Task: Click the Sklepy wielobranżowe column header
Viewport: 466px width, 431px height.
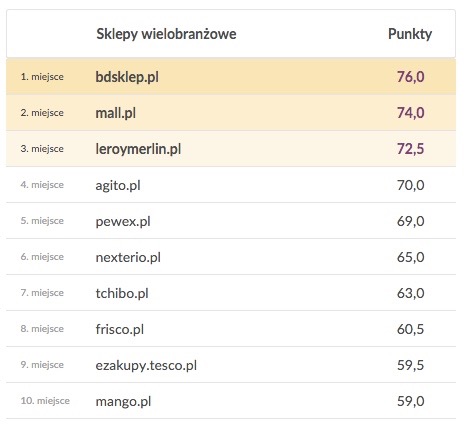Action: tap(166, 34)
